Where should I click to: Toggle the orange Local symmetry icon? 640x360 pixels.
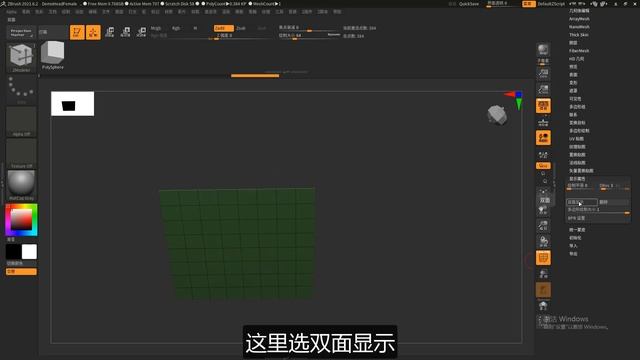click(543, 138)
